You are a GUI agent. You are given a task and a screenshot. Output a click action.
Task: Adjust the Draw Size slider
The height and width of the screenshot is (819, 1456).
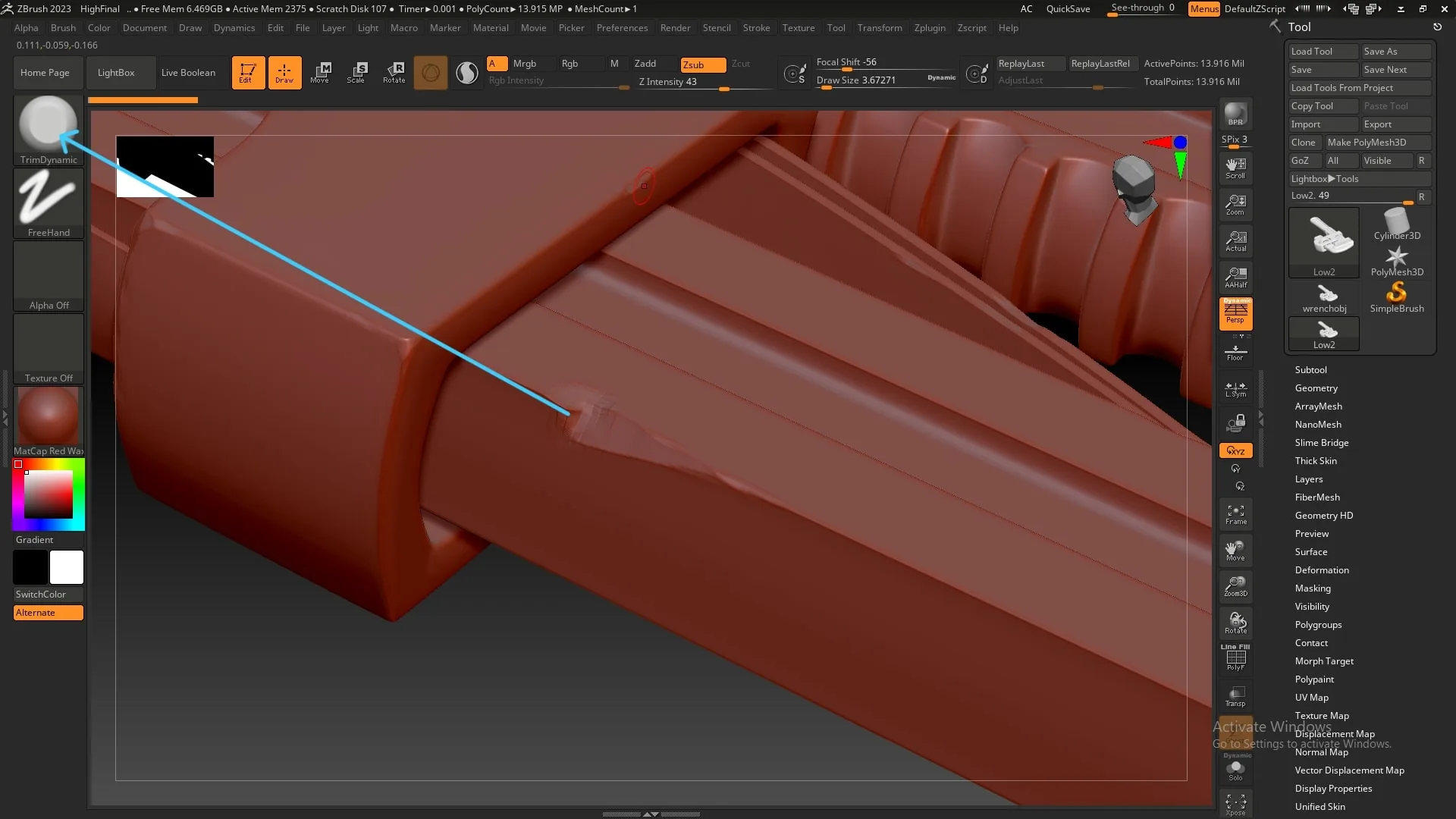point(885,80)
